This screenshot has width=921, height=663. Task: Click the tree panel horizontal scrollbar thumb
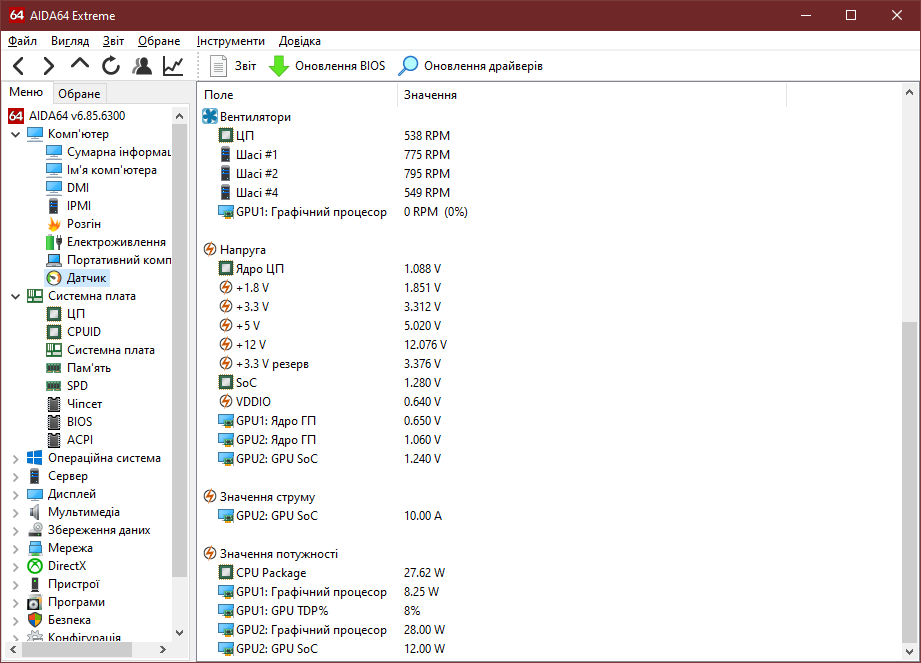[x=76, y=649]
